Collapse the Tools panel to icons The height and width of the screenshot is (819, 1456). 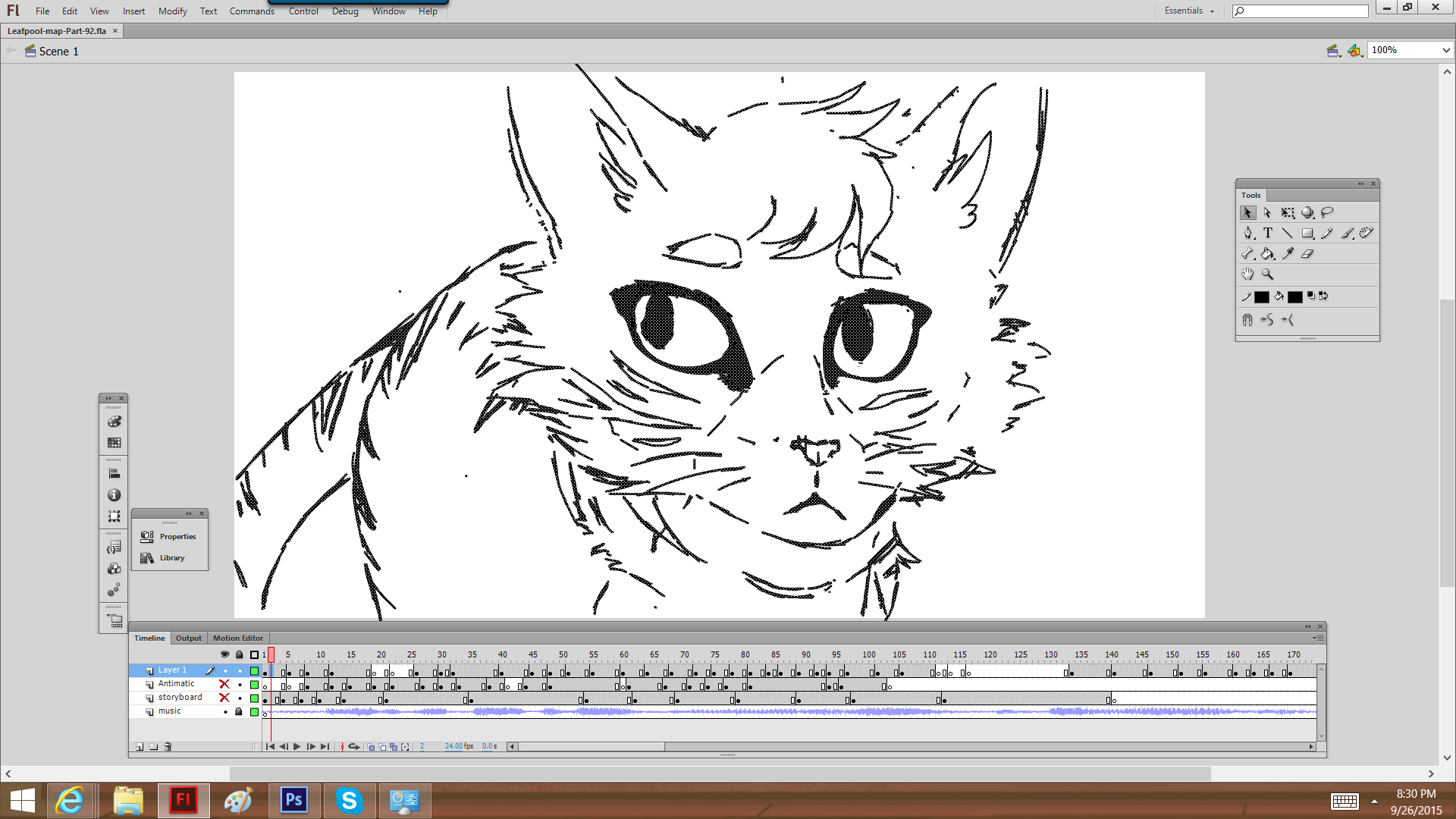coord(1361,184)
